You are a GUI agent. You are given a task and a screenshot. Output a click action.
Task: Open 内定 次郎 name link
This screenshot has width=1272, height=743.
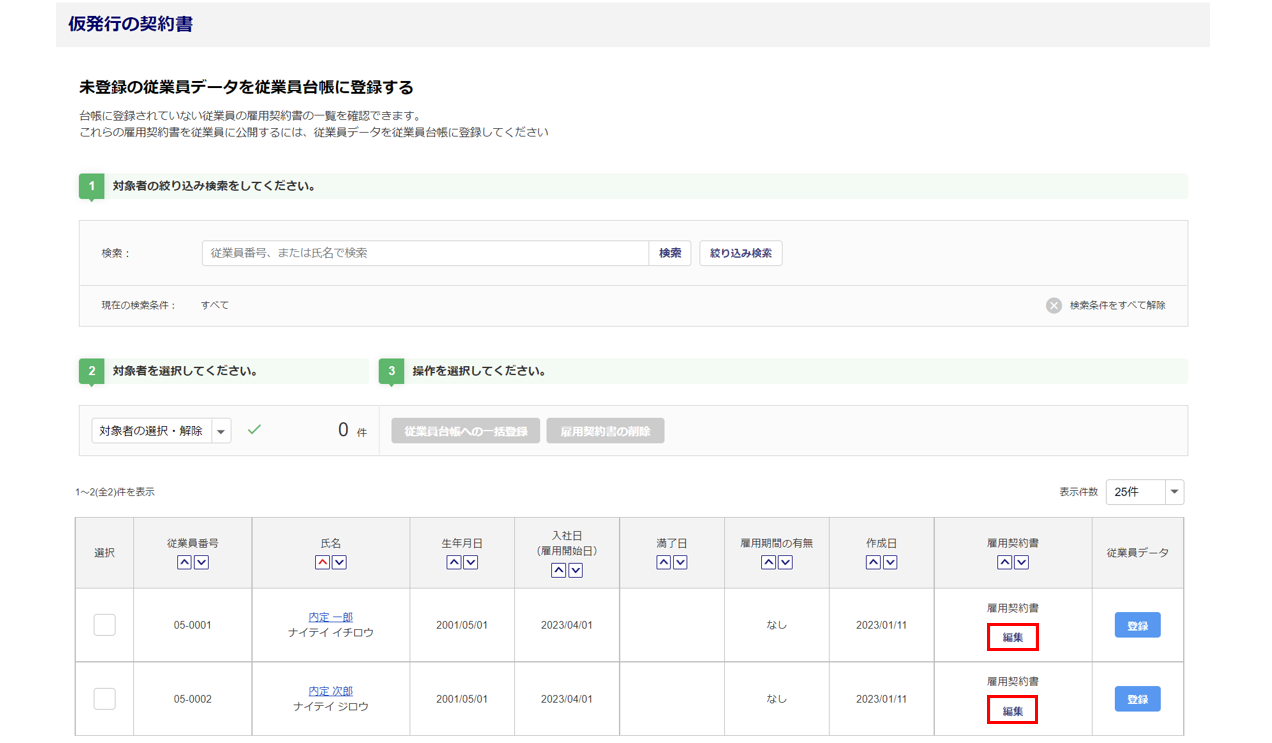coord(331,691)
